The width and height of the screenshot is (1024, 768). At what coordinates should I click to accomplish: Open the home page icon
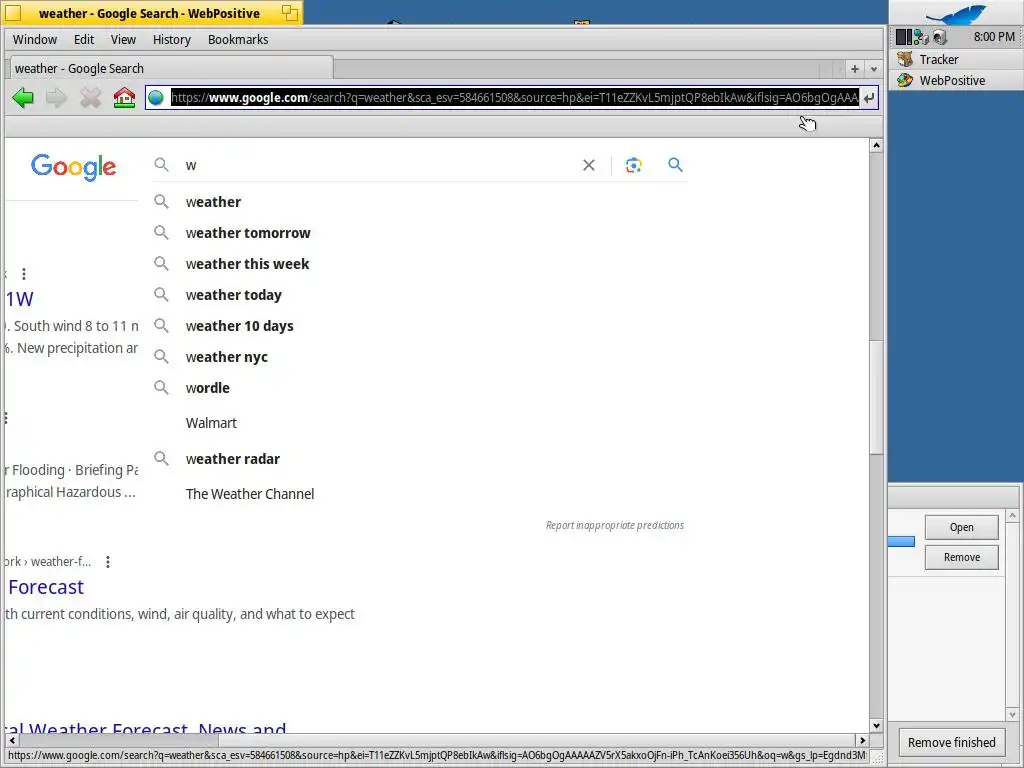(124, 98)
